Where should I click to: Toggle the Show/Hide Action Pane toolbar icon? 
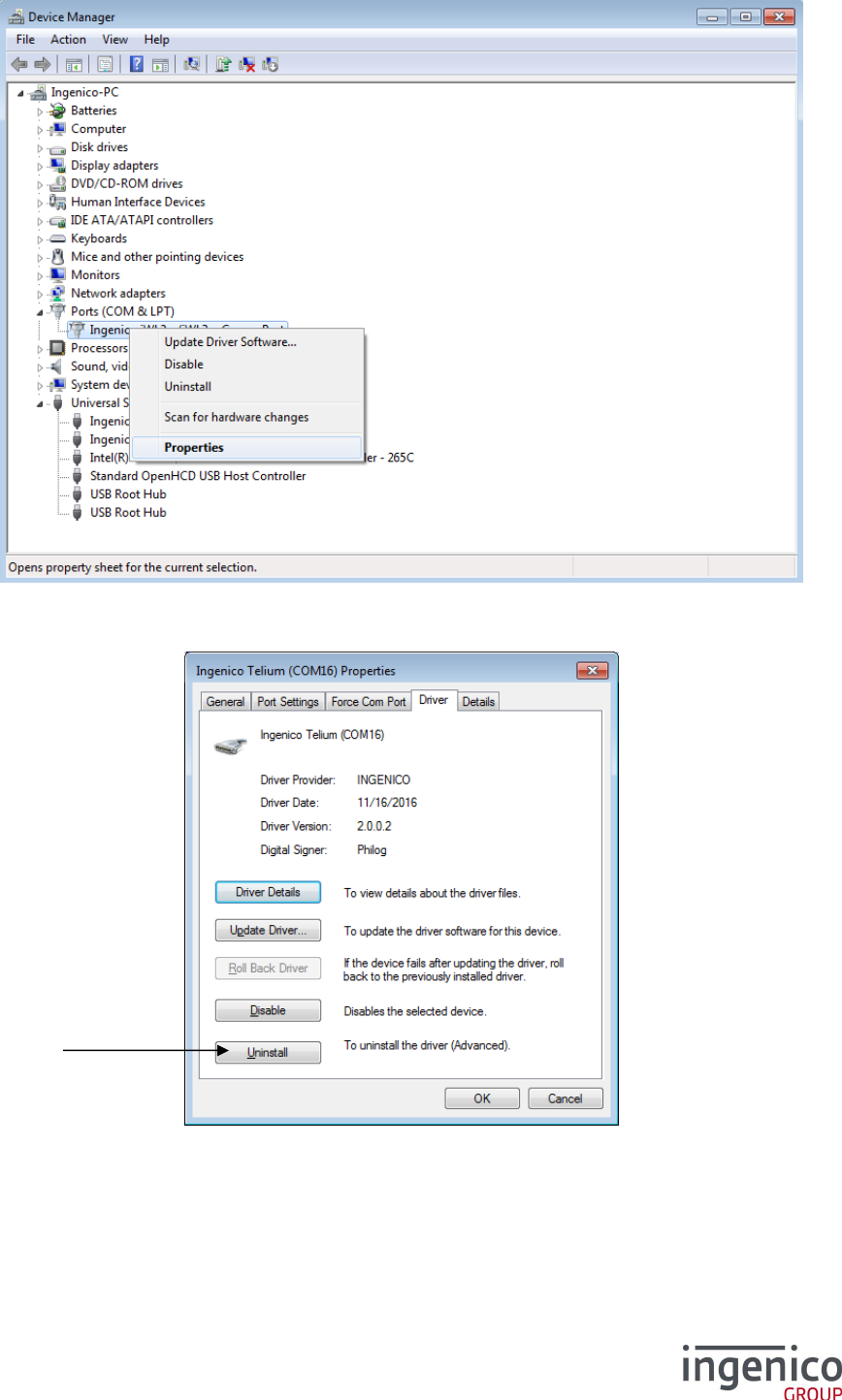pyautogui.click(x=160, y=64)
